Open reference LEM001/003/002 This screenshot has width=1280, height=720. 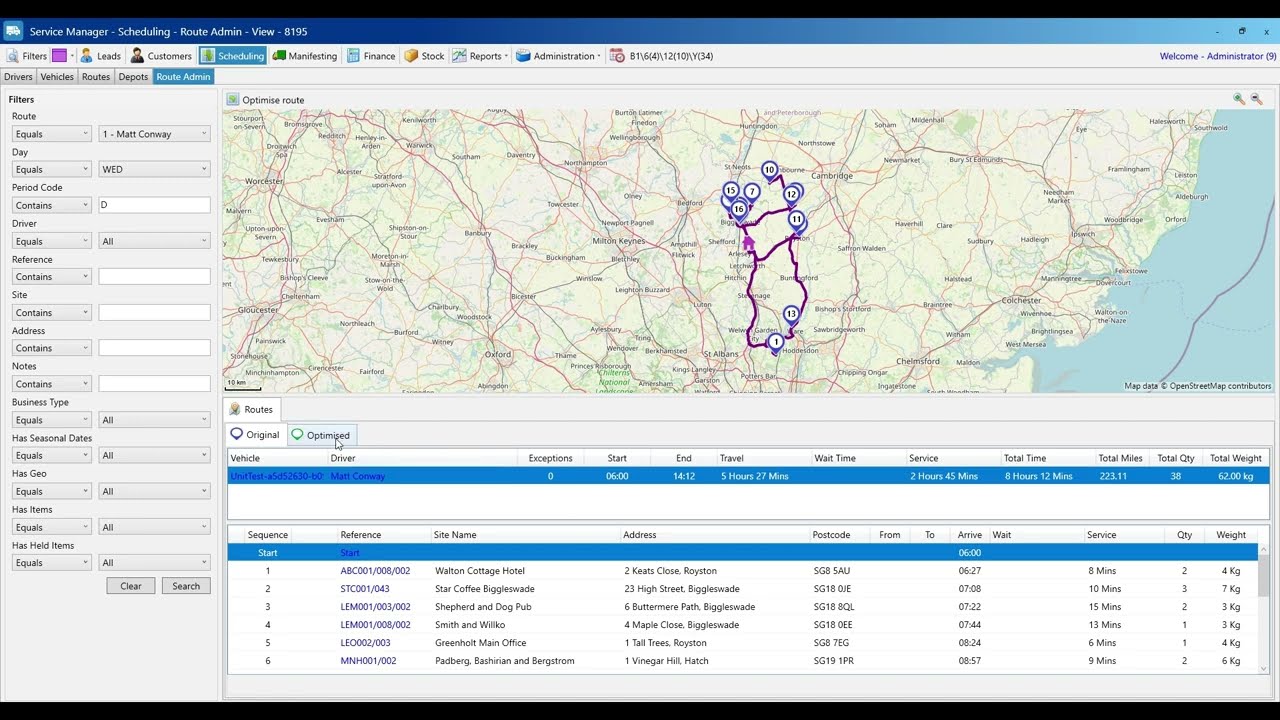point(375,607)
